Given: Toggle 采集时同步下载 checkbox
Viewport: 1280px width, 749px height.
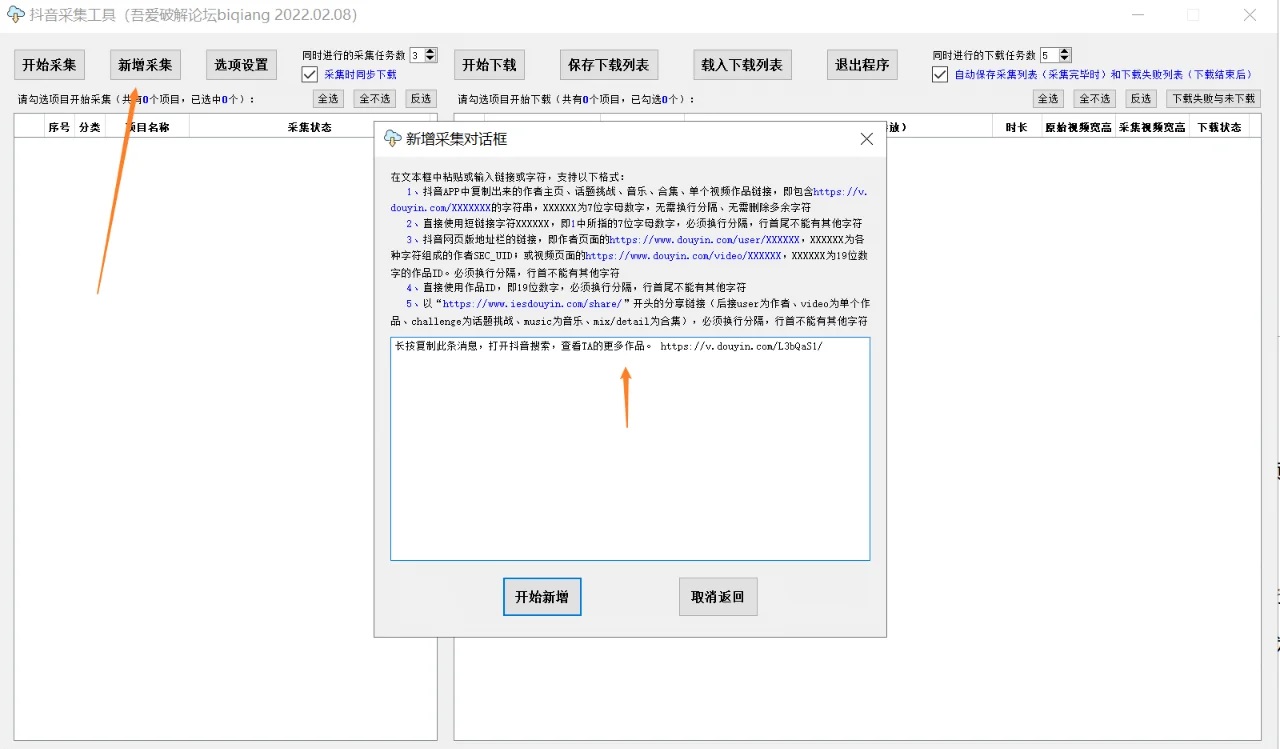Looking at the screenshot, I should pos(310,74).
